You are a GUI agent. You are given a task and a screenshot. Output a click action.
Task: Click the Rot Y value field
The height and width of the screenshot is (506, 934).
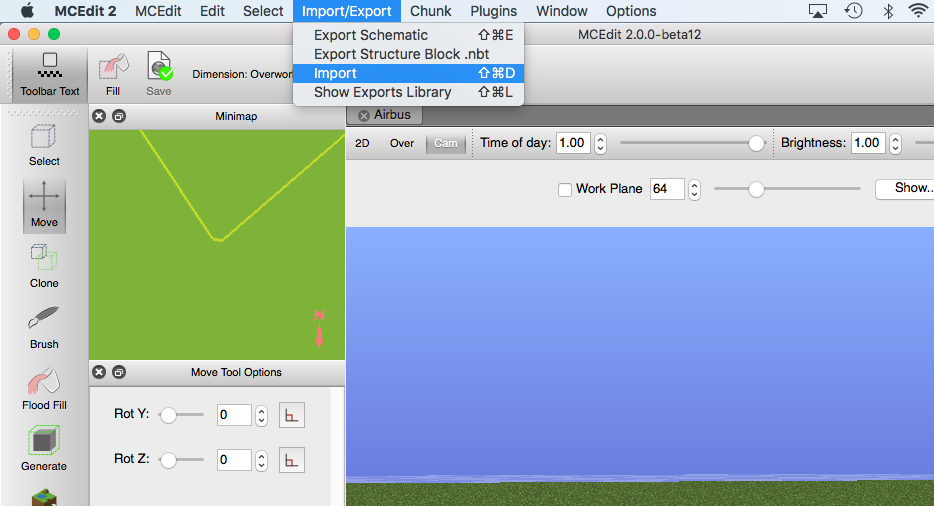click(x=234, y=415)
